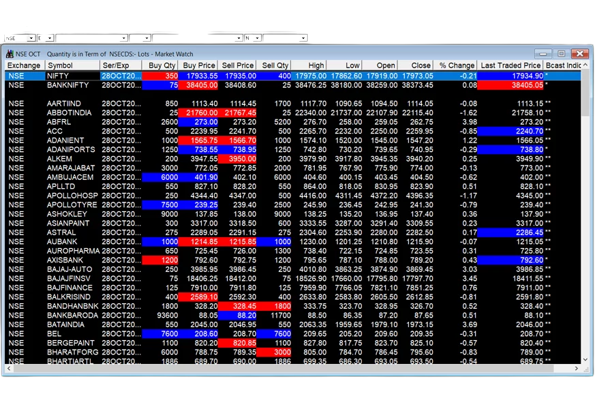Select the AMBUJACEM symbol row
The height and width of the screenshot is (409, 610).
(x=293, y=177)
